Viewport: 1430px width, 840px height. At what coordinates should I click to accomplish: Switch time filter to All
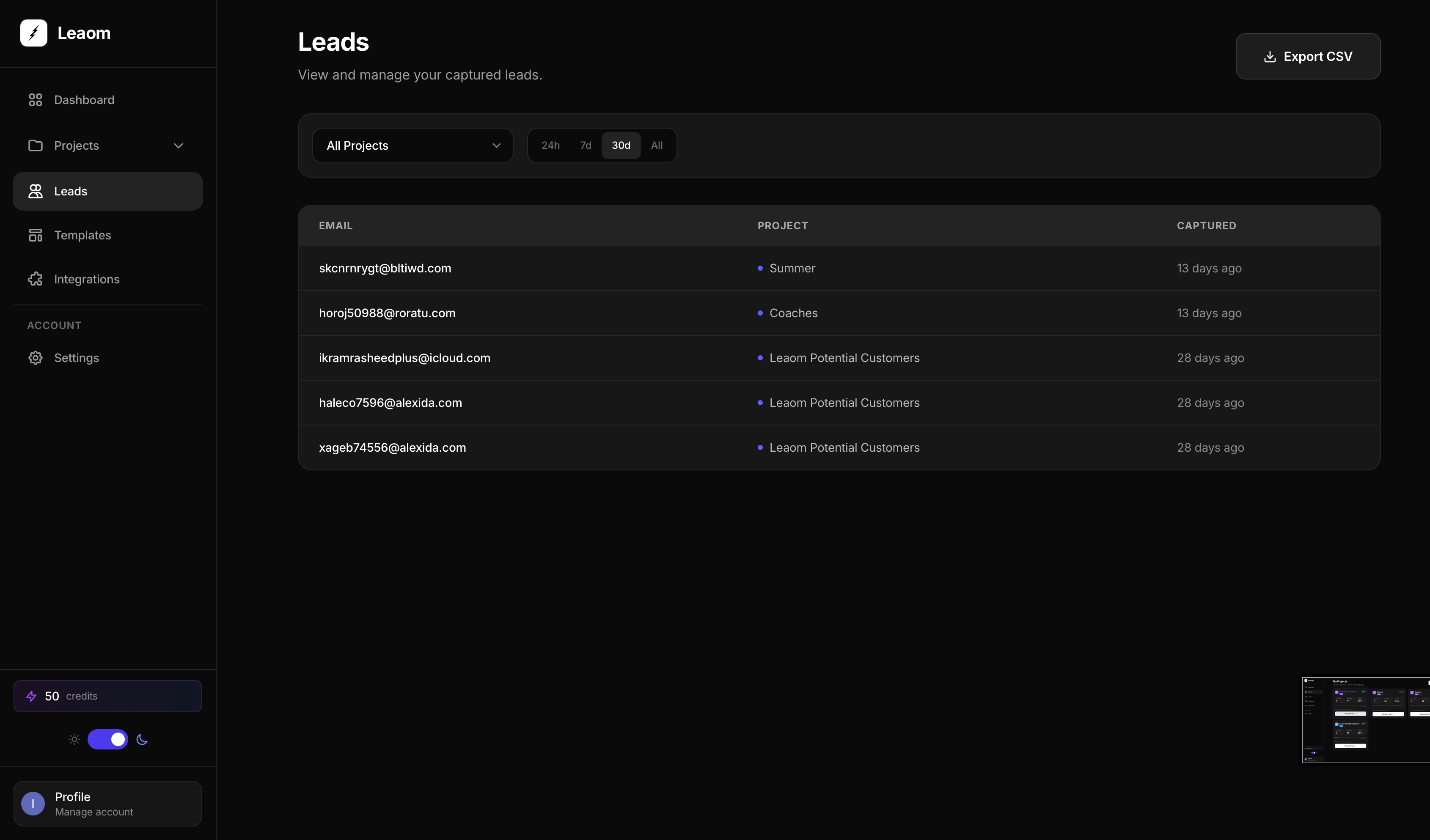(x=656, y=145)
